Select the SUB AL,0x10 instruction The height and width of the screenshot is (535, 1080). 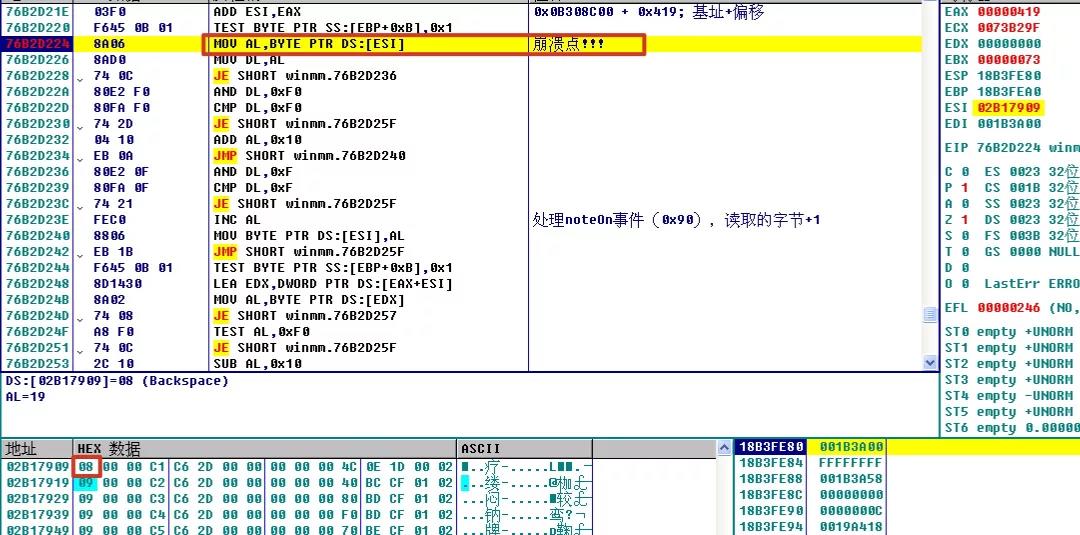[x=258, y=364]
